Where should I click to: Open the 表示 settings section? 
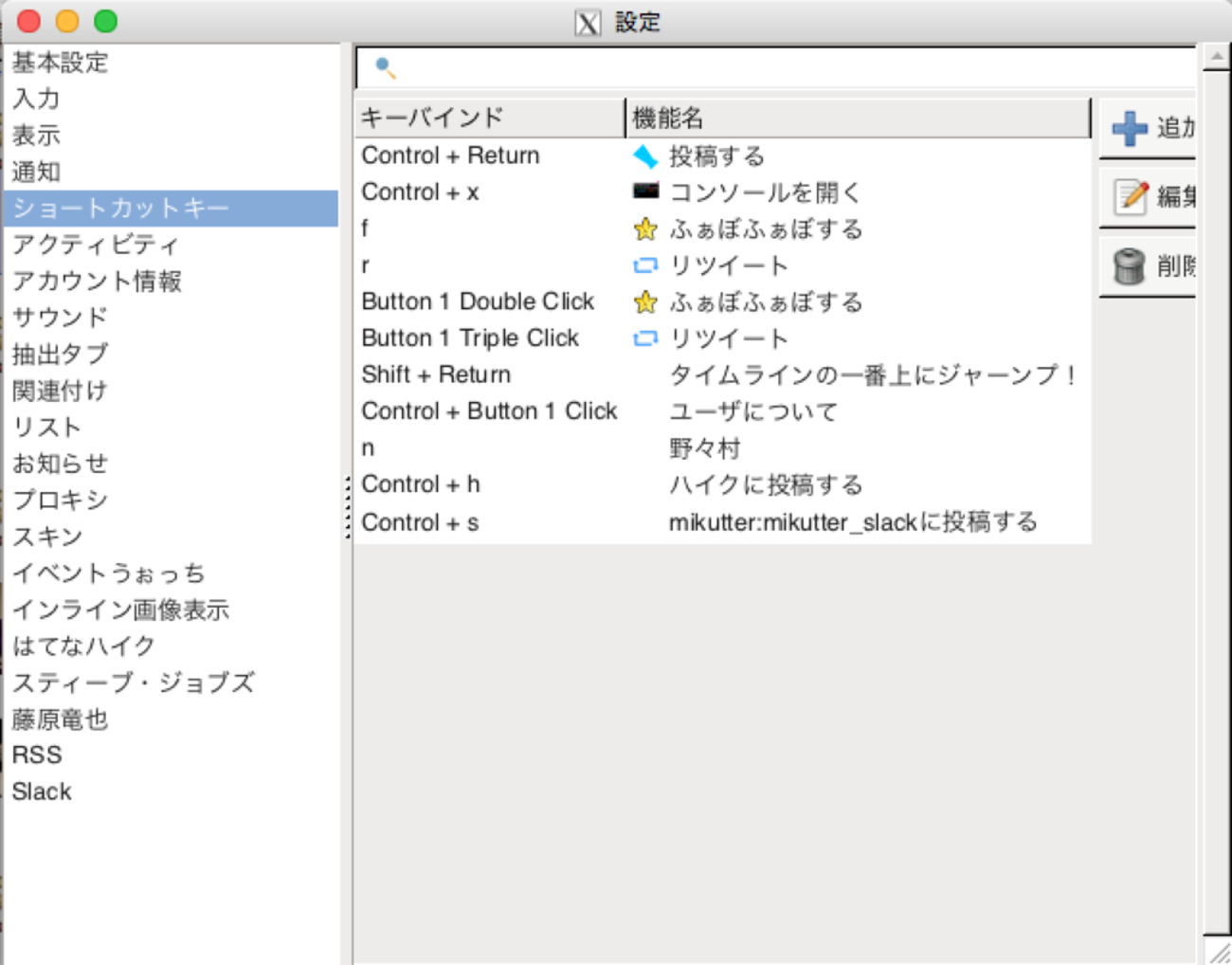coord(171,136)
